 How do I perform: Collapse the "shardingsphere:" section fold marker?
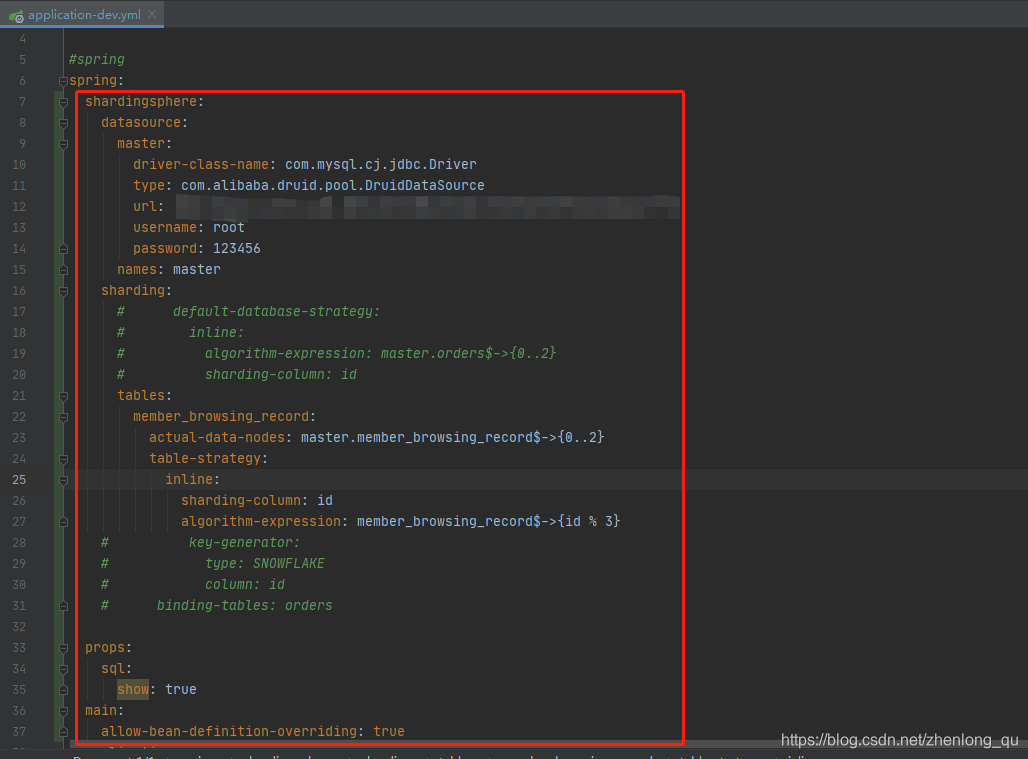[62, 101]
